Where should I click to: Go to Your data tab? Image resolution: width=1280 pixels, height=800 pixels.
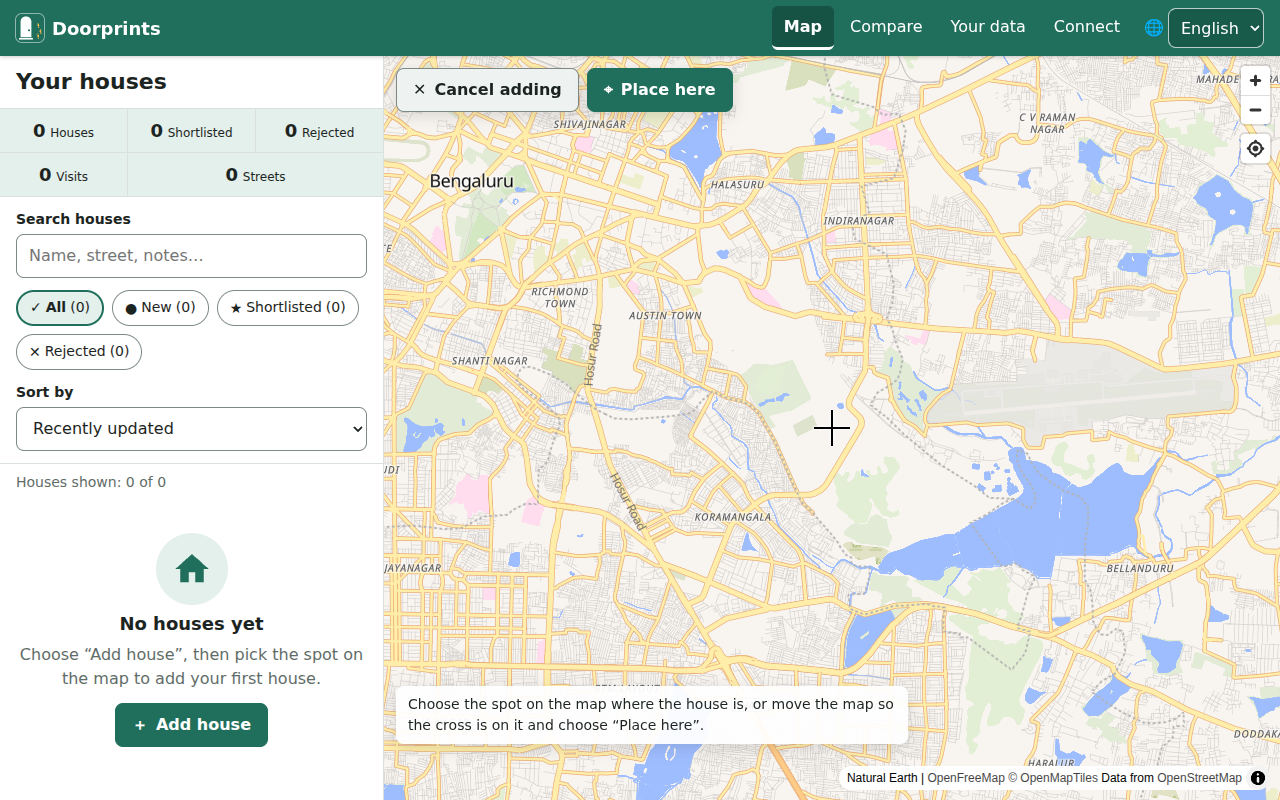pos(988,27)
